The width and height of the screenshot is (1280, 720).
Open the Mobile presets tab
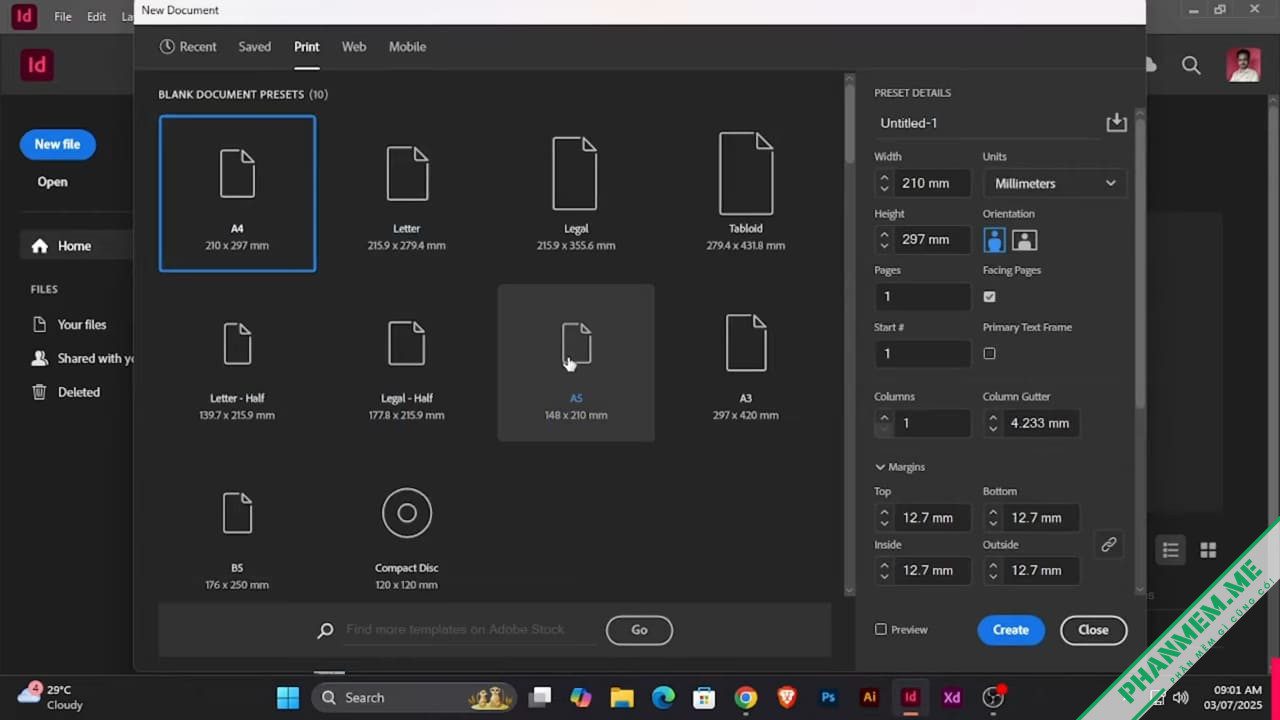coord(407,47)
